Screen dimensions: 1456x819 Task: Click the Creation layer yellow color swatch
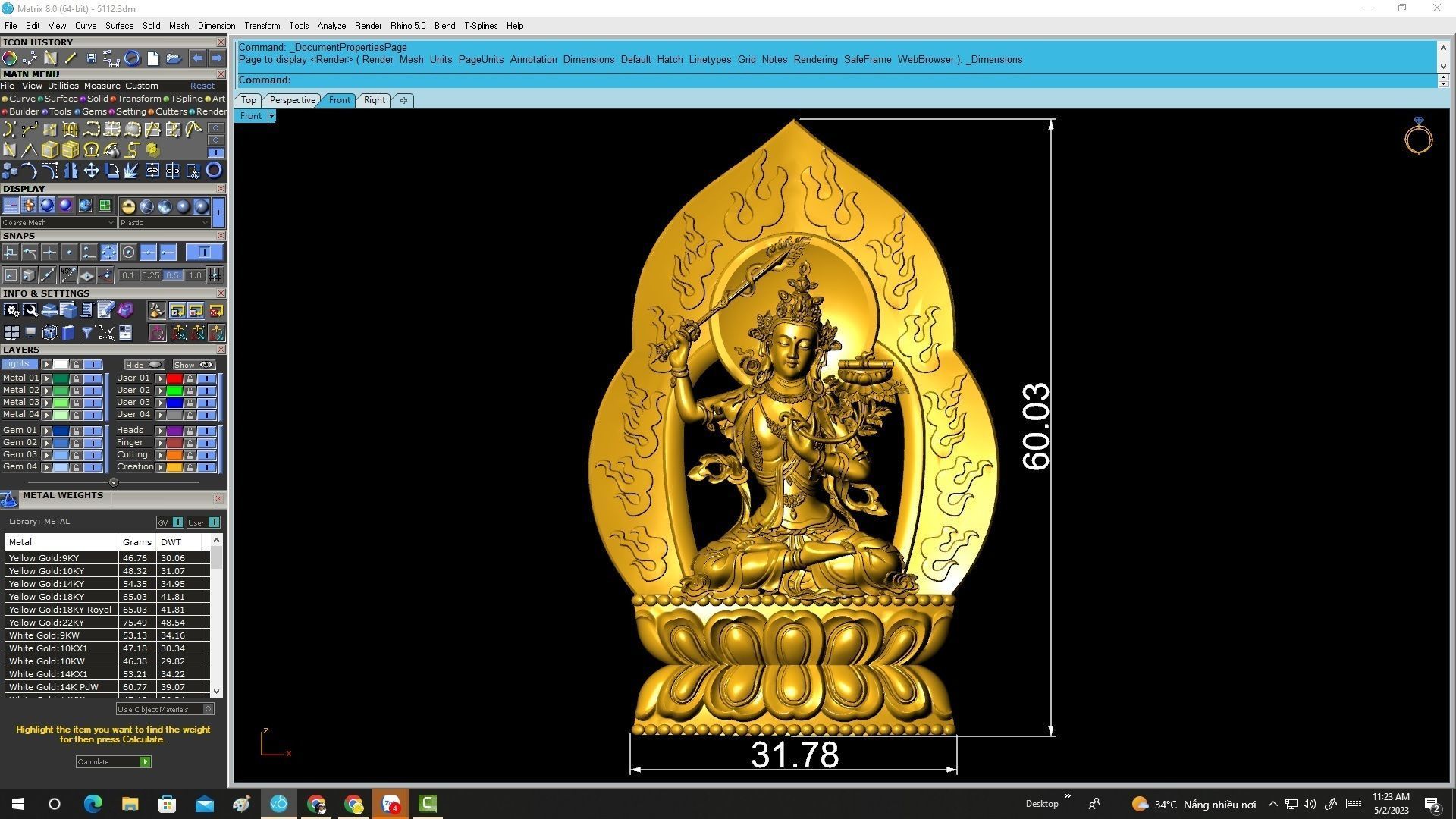[x=174, y=467]
